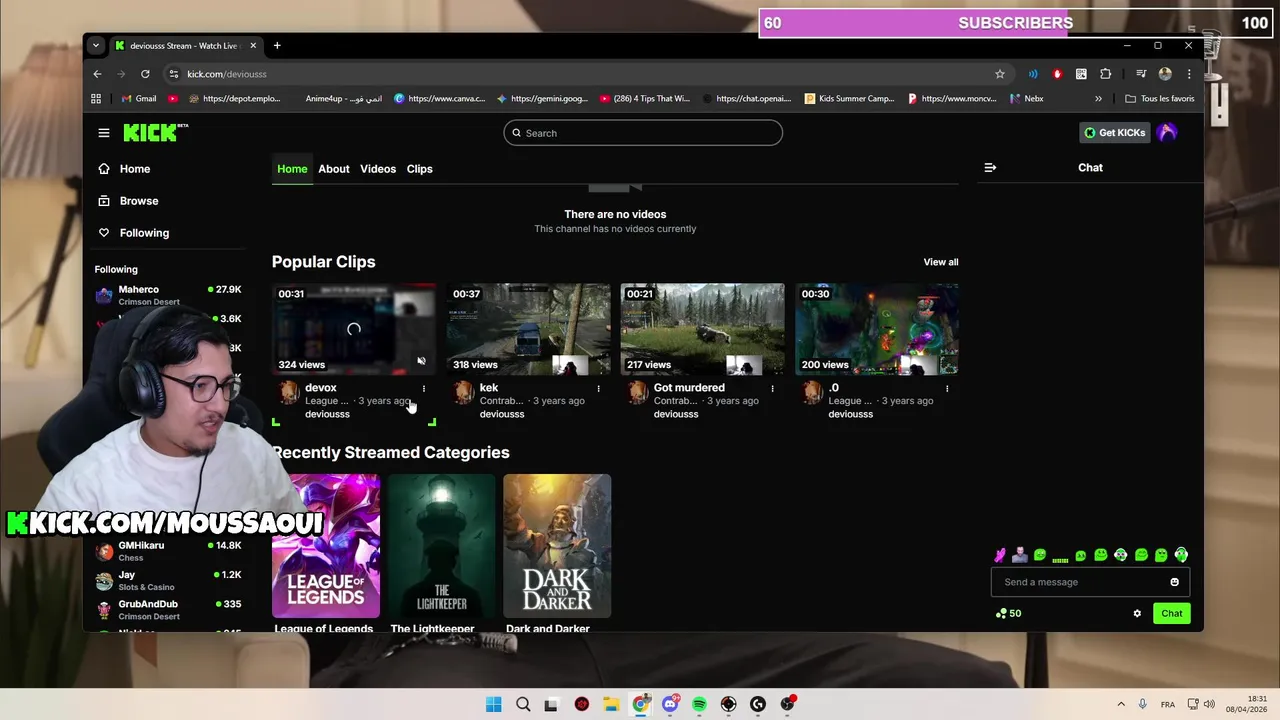
Task: Open The Lightkeeper category card
Action: [x=442, y=546]
